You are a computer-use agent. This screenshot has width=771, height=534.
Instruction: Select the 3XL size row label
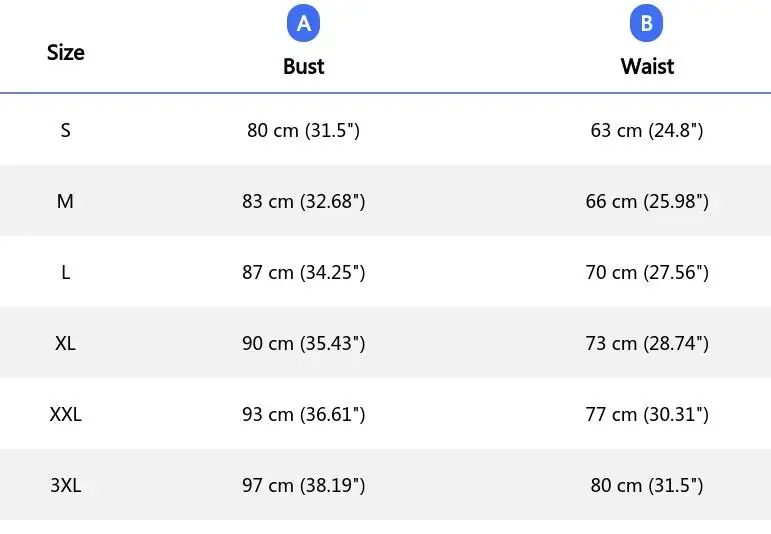click(x=65, y=485)
